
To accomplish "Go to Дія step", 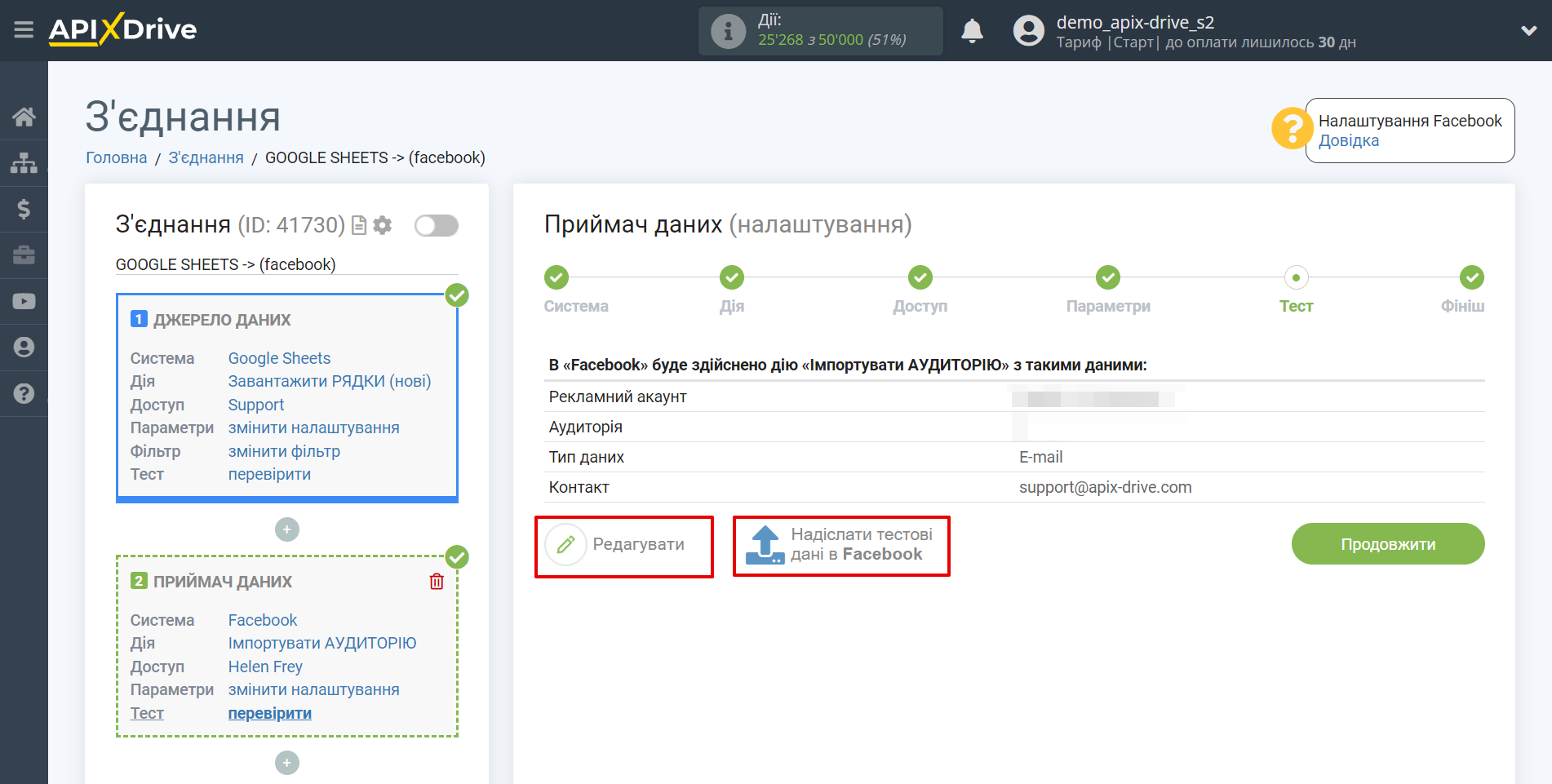I will click(x=732, y=277).
